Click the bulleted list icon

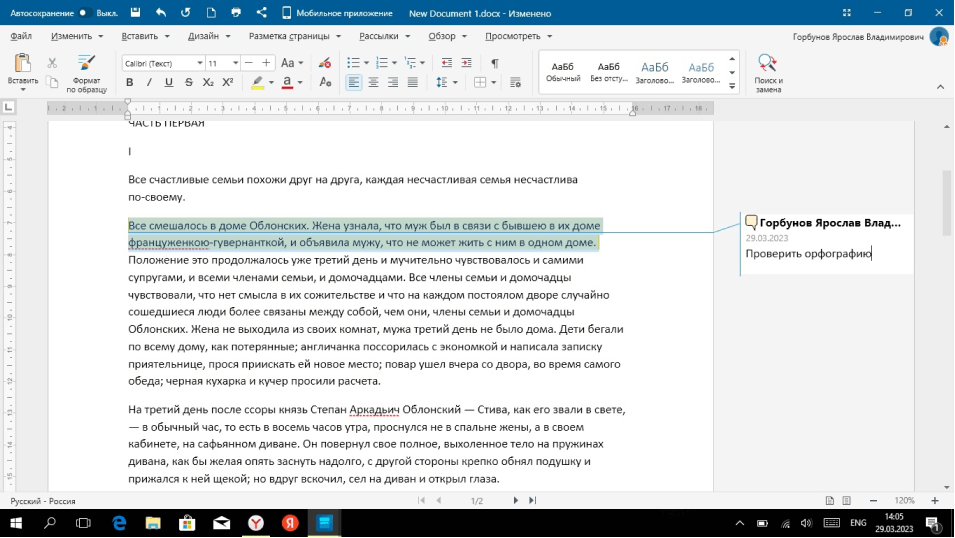click(x=353, y=63)
